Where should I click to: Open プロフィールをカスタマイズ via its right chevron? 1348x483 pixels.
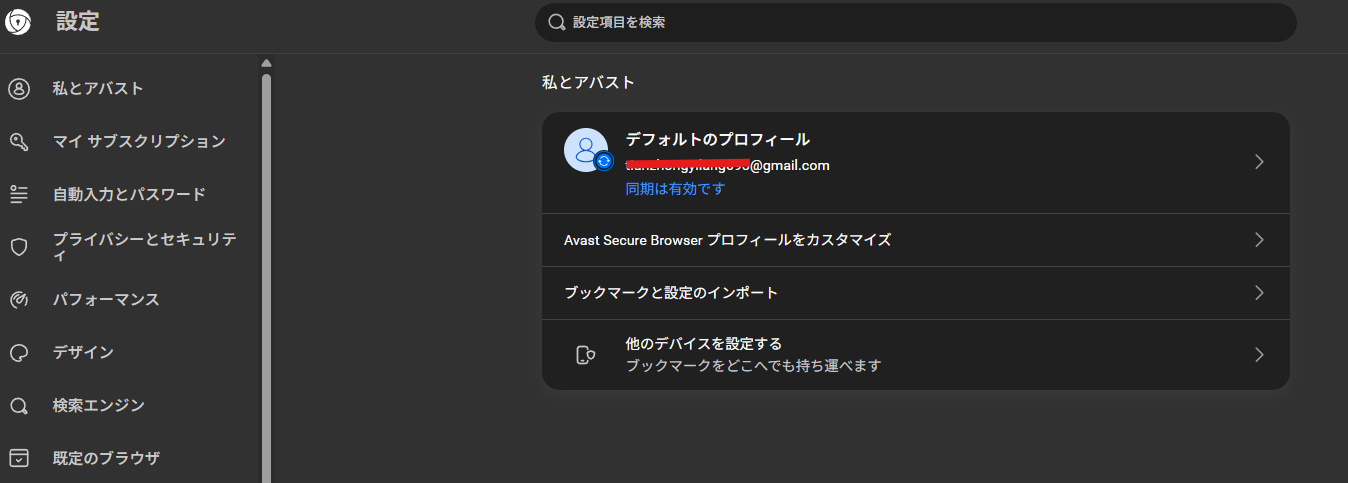click(x=1259, y=240)
